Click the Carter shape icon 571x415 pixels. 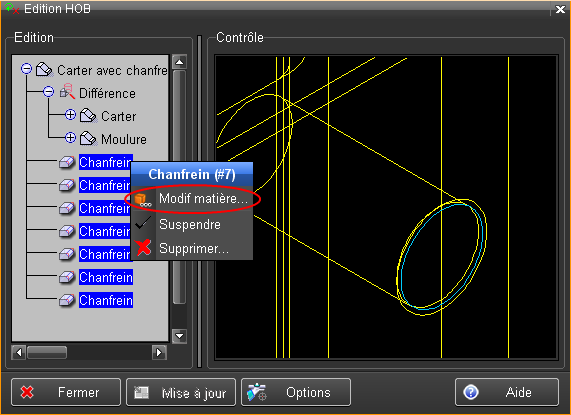click(88, 116)
